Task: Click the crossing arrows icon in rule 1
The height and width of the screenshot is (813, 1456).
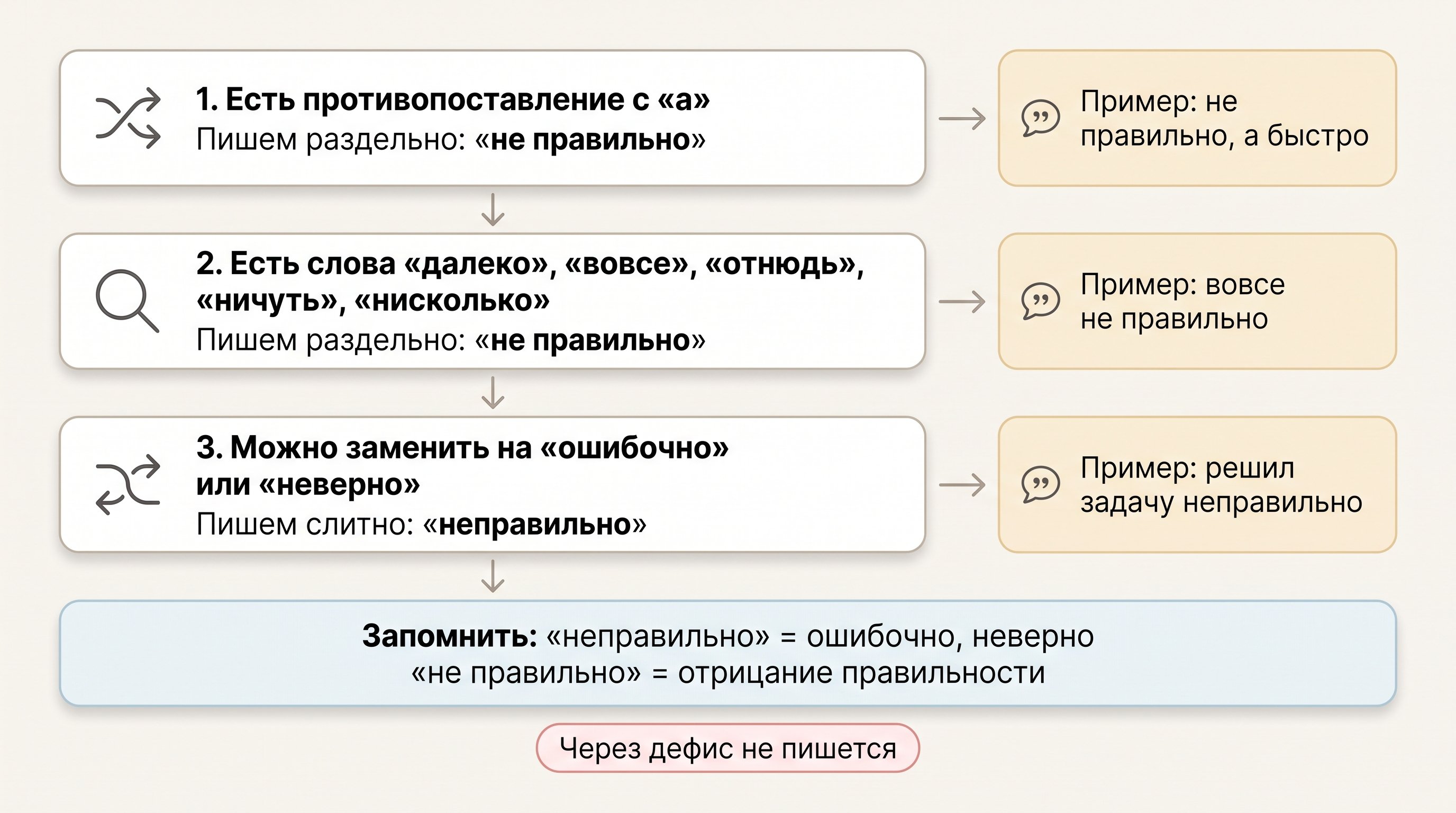Action: (129, 118)
